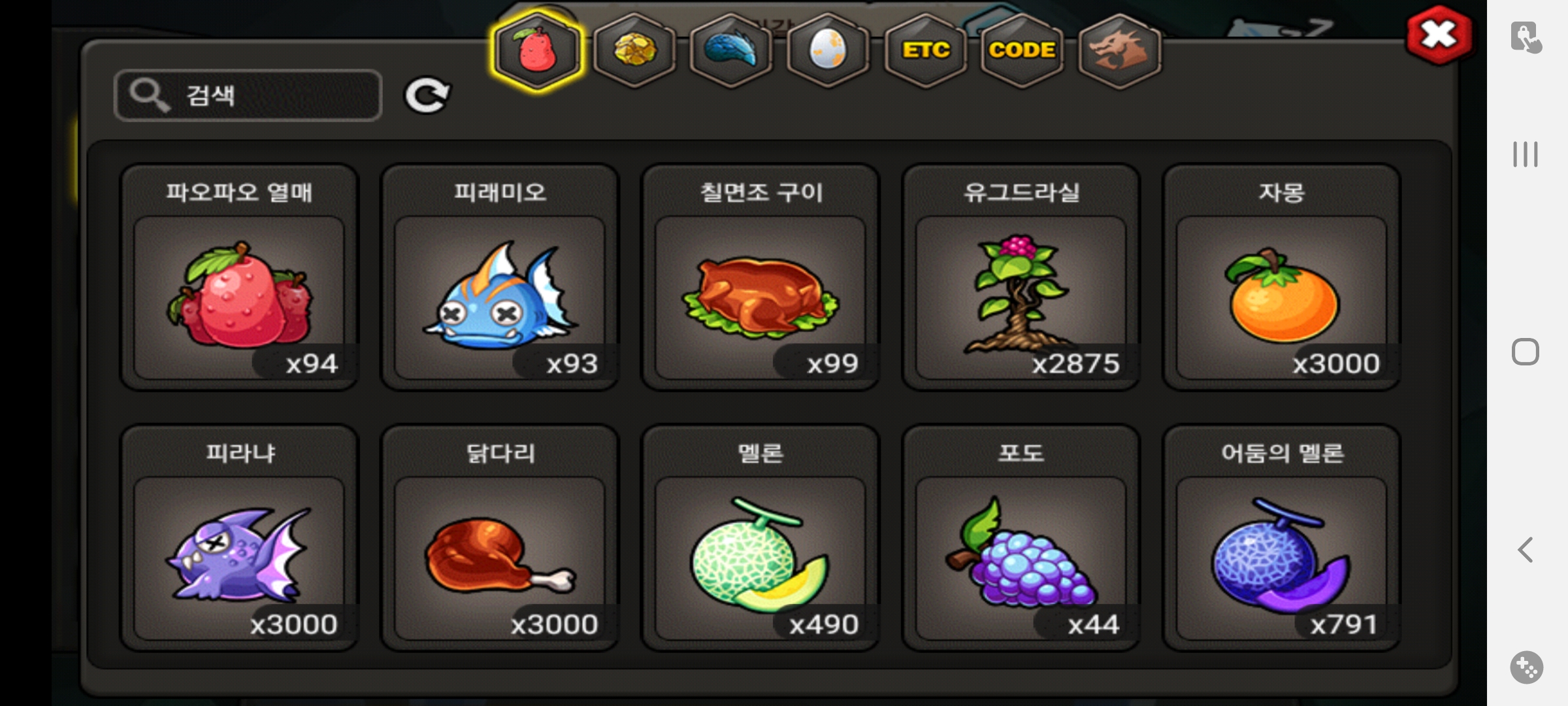The image size is (1568, 706).
Task: Tap the Android back navigation arrow
Action: [1526, 550]
